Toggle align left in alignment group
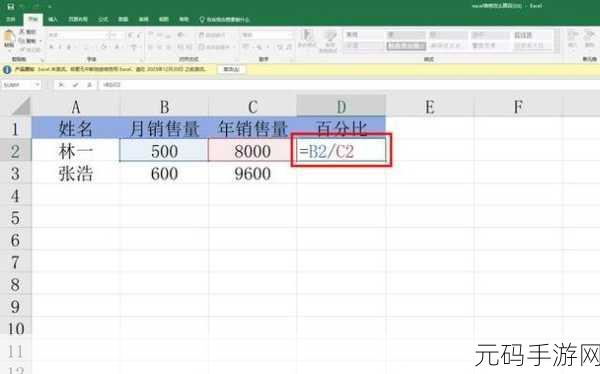The image size is (600, 374). [x=151, y=47]
